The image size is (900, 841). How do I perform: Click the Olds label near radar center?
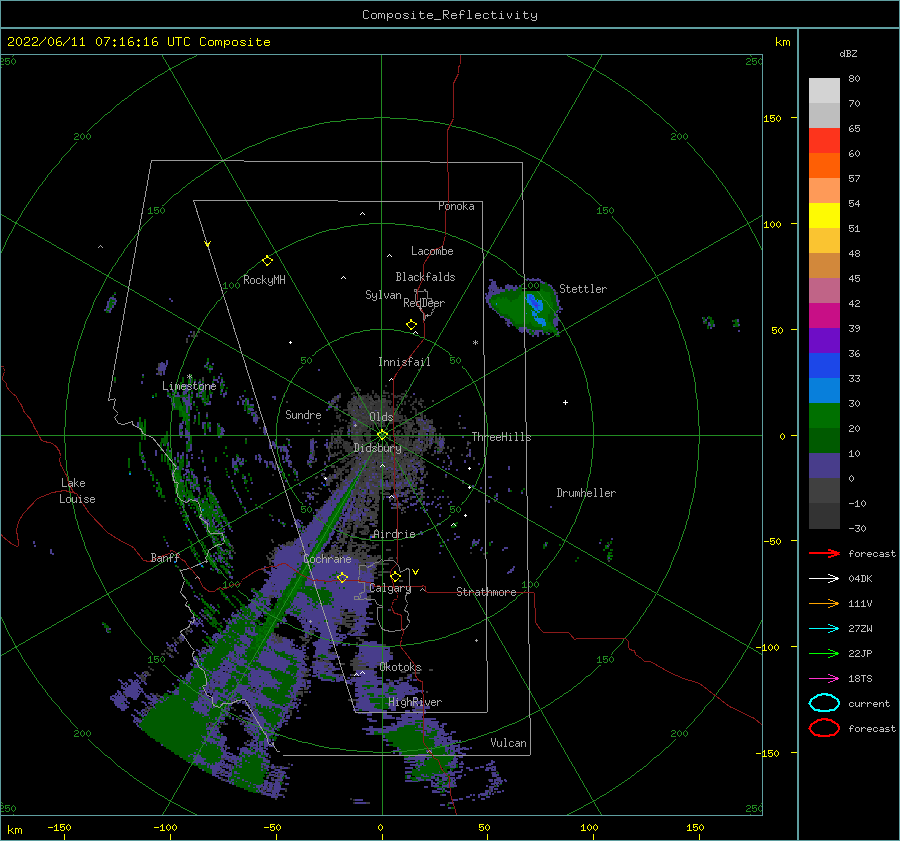tap(381, 417)
